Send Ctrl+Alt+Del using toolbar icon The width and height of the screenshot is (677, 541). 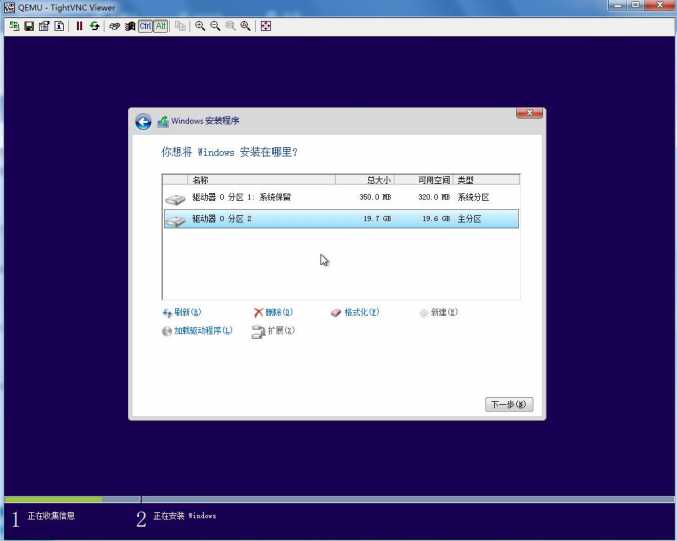(114, 26)
